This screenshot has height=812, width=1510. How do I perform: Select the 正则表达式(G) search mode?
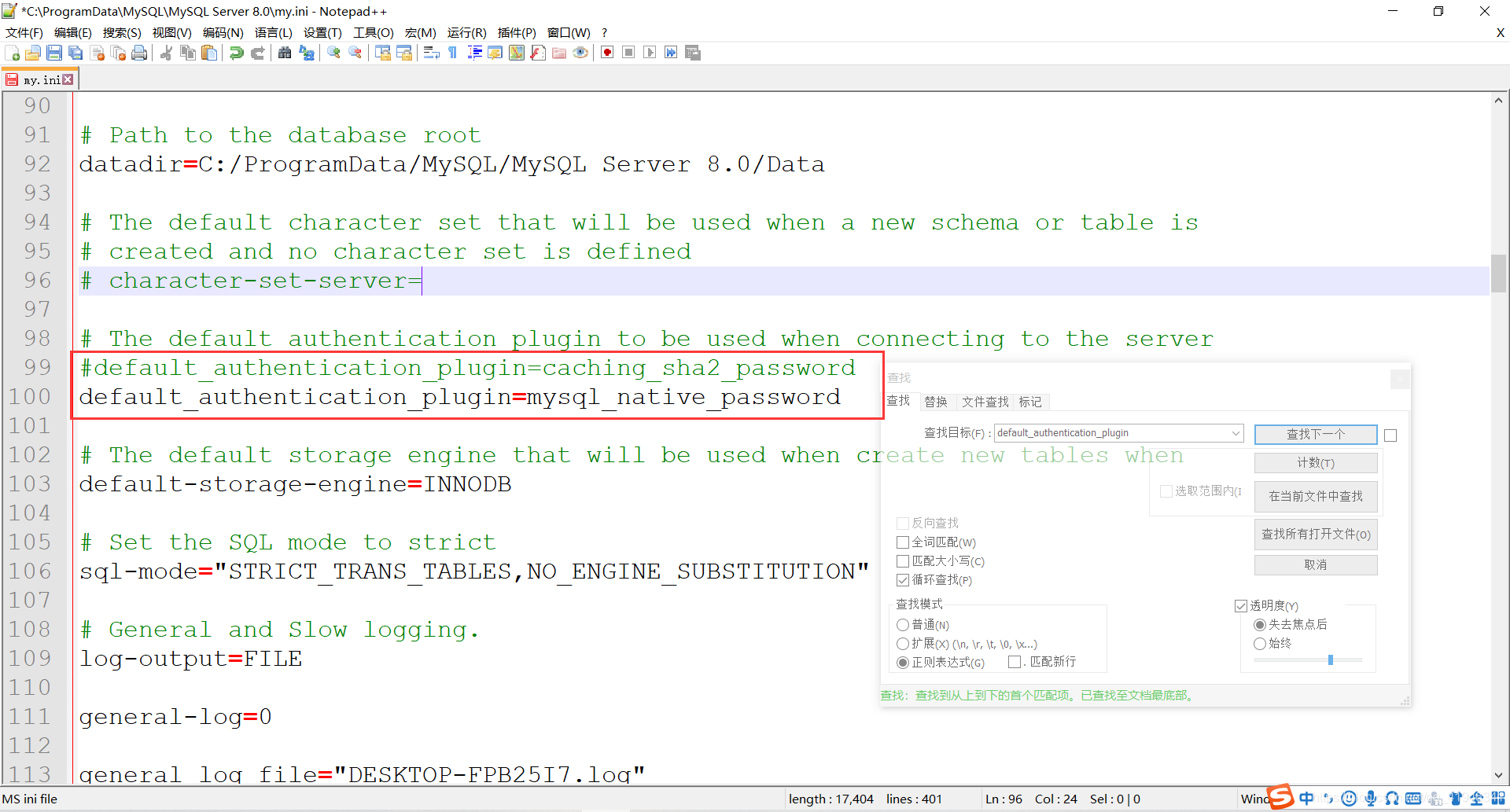pyautogui.click(x=903, y=662)
